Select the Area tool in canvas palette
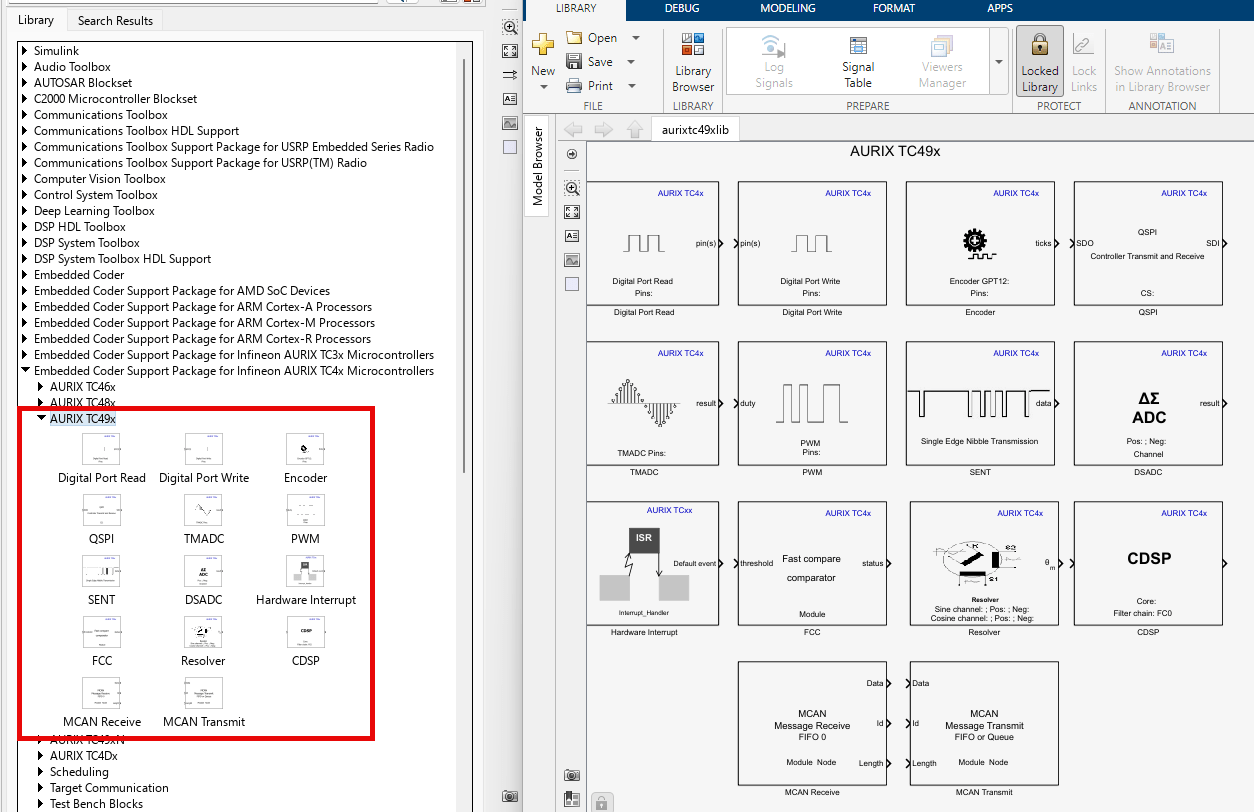The height and width of the screenshot is (812, 1254). pos(572,284)
